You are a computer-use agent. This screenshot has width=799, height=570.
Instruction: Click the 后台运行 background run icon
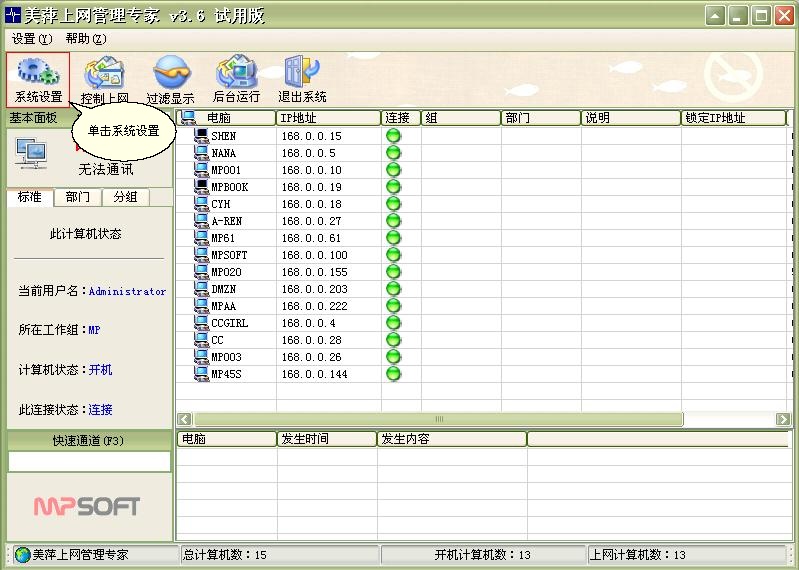pyautogui.click(x=236, y=79)
